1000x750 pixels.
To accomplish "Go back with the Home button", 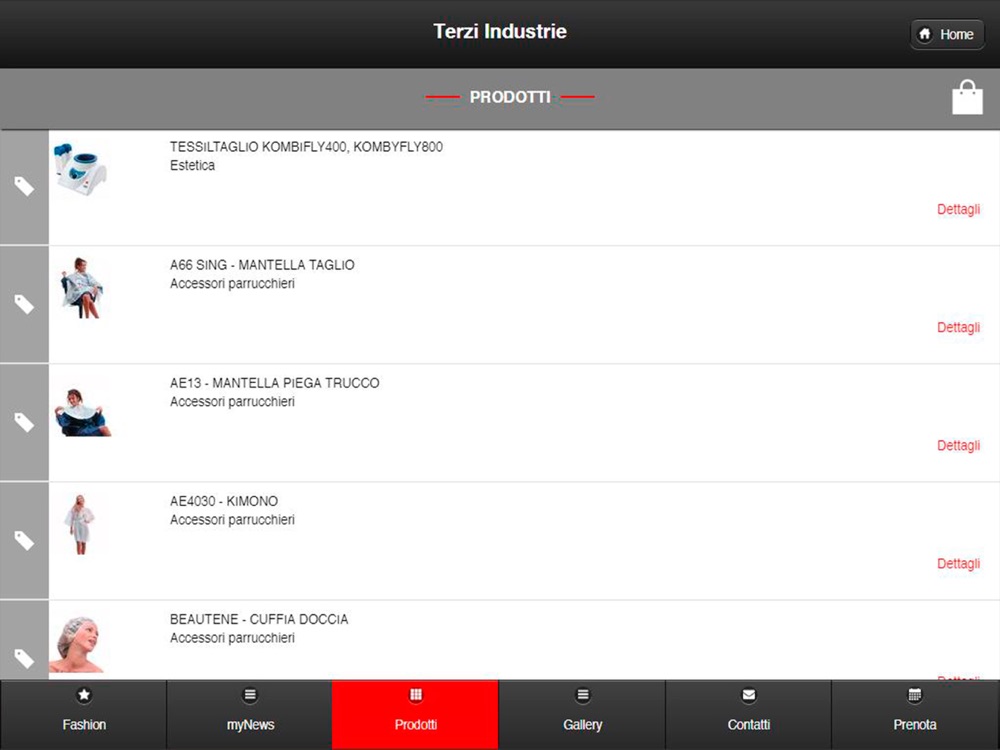I will pos(947,34).
